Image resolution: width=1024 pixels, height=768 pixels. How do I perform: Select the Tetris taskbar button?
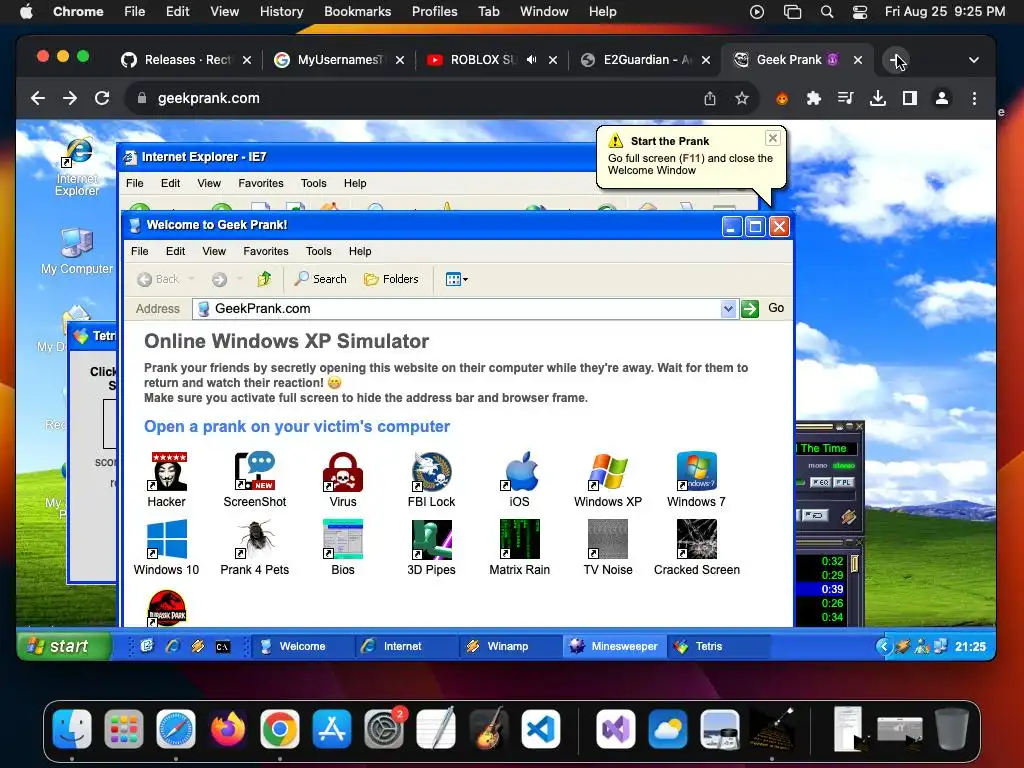point(718,647)
